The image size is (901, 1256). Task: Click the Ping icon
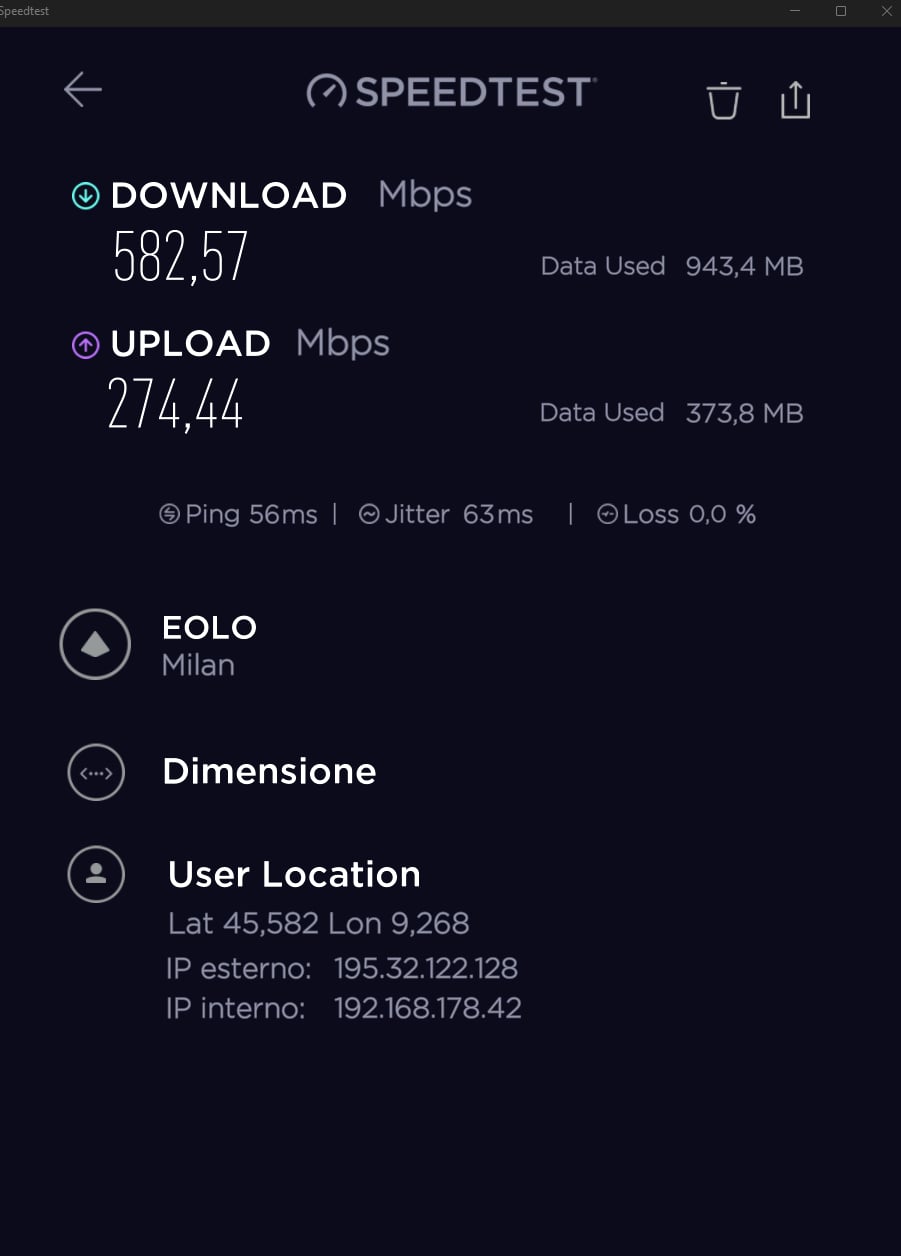(x=170, y=514)
